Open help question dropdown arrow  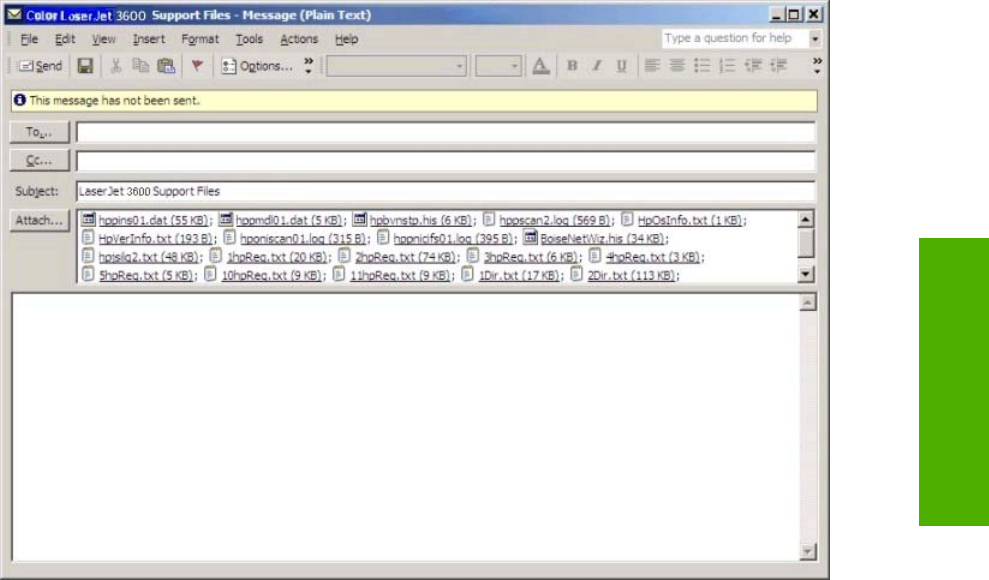pyautogui.click(x=815, y=39)
